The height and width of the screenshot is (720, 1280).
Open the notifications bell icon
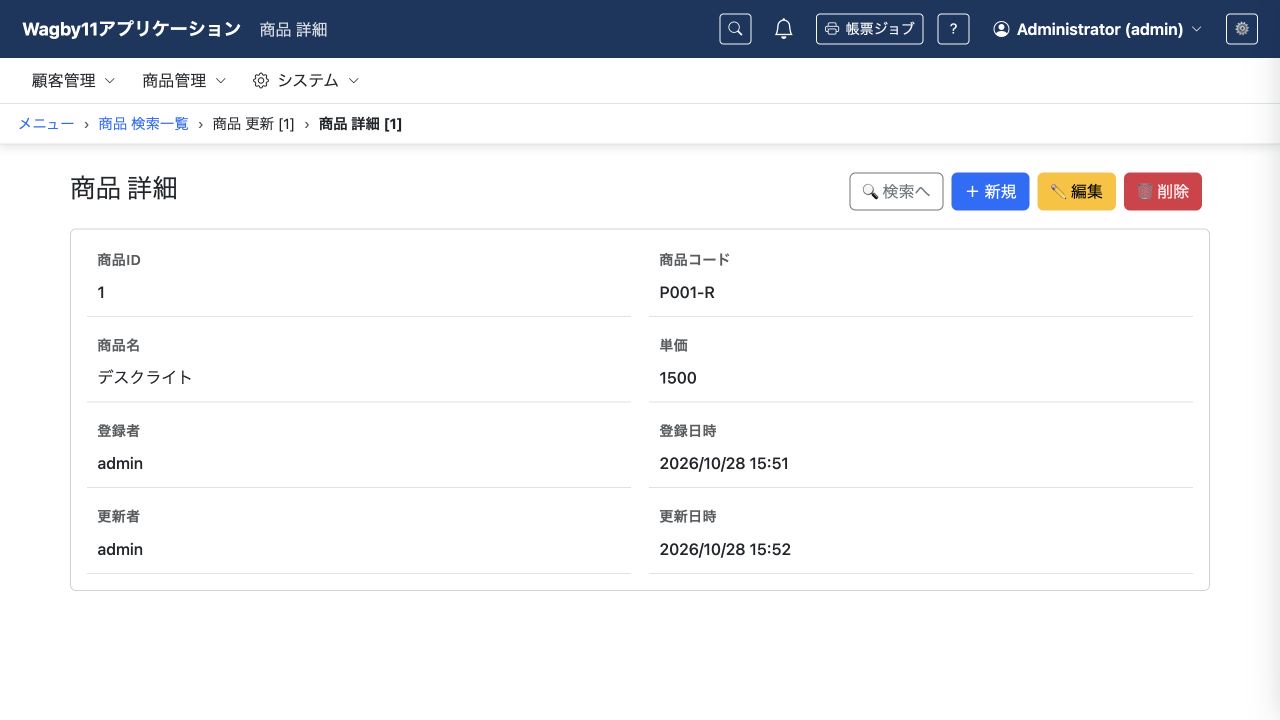(x=784, y=29)
